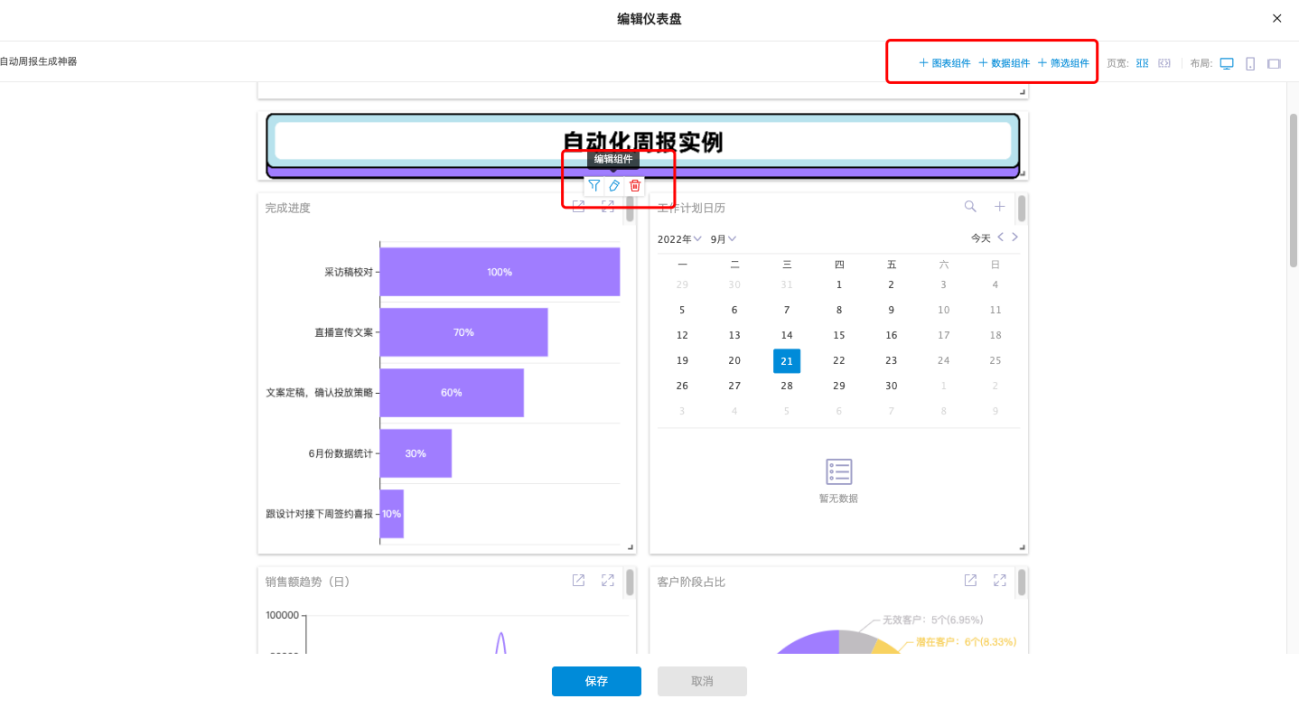The image size is (1299, 708).
Task: Click the 100% bar for 采访稿校对
Action: pos(500,272)
